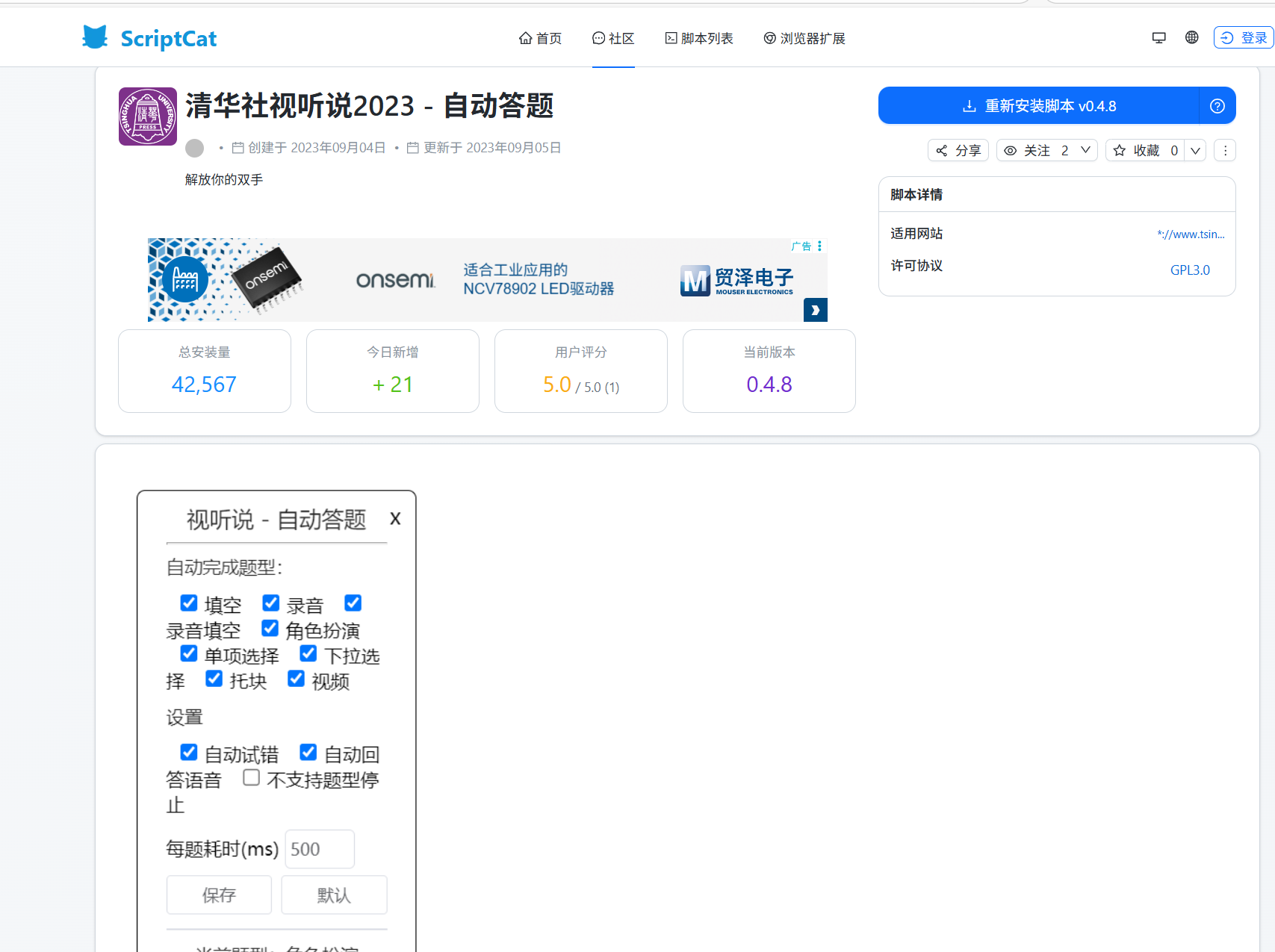This screenshot has height=952, width=1275.
Task: Open the 分享 share menu
Action: 958,151
